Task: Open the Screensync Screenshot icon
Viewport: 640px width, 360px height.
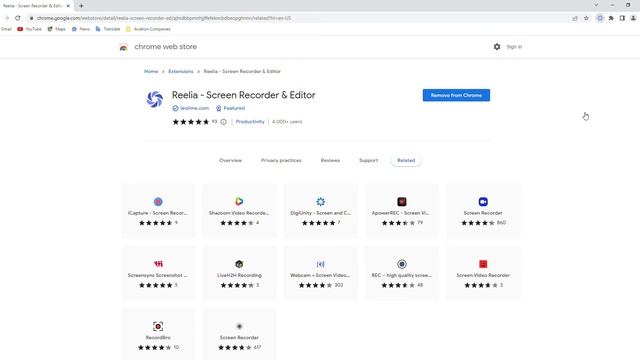Action: coord(158,264)
